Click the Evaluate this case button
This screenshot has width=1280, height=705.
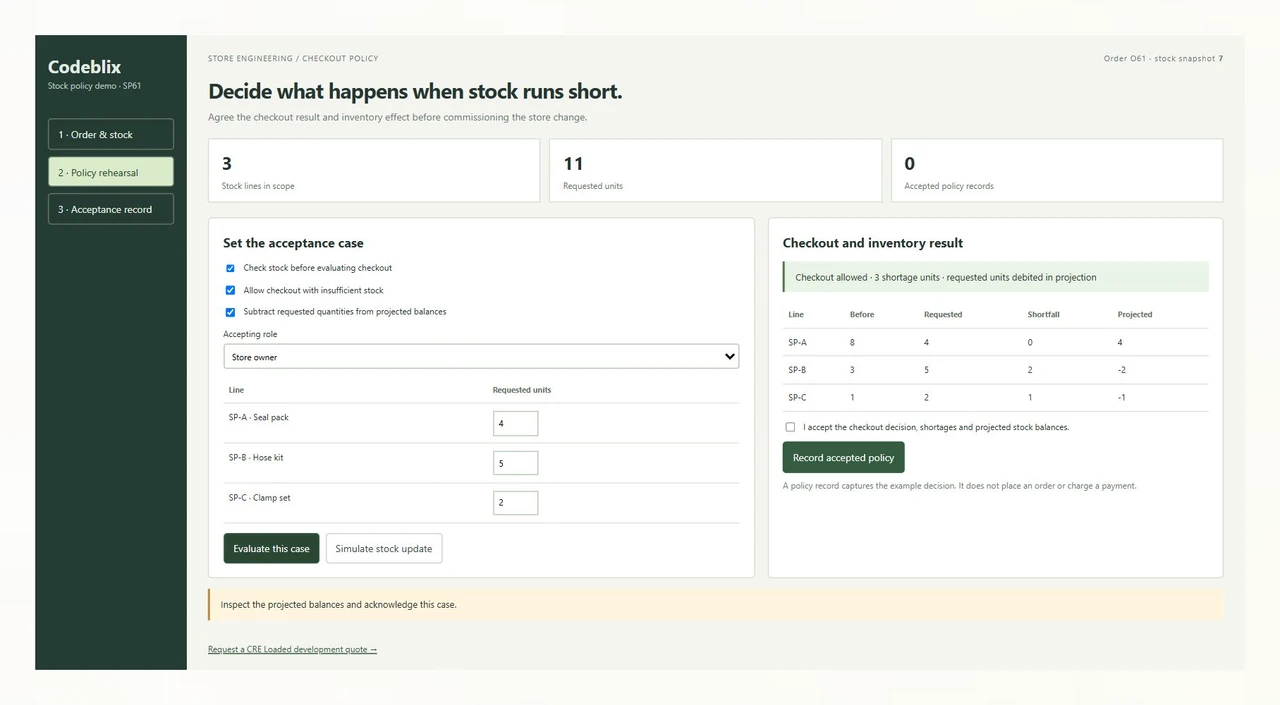coord(271,548)
